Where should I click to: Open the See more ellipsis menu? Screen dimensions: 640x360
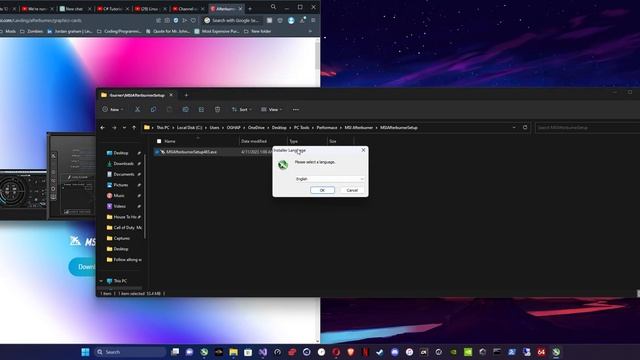[296, 109]
